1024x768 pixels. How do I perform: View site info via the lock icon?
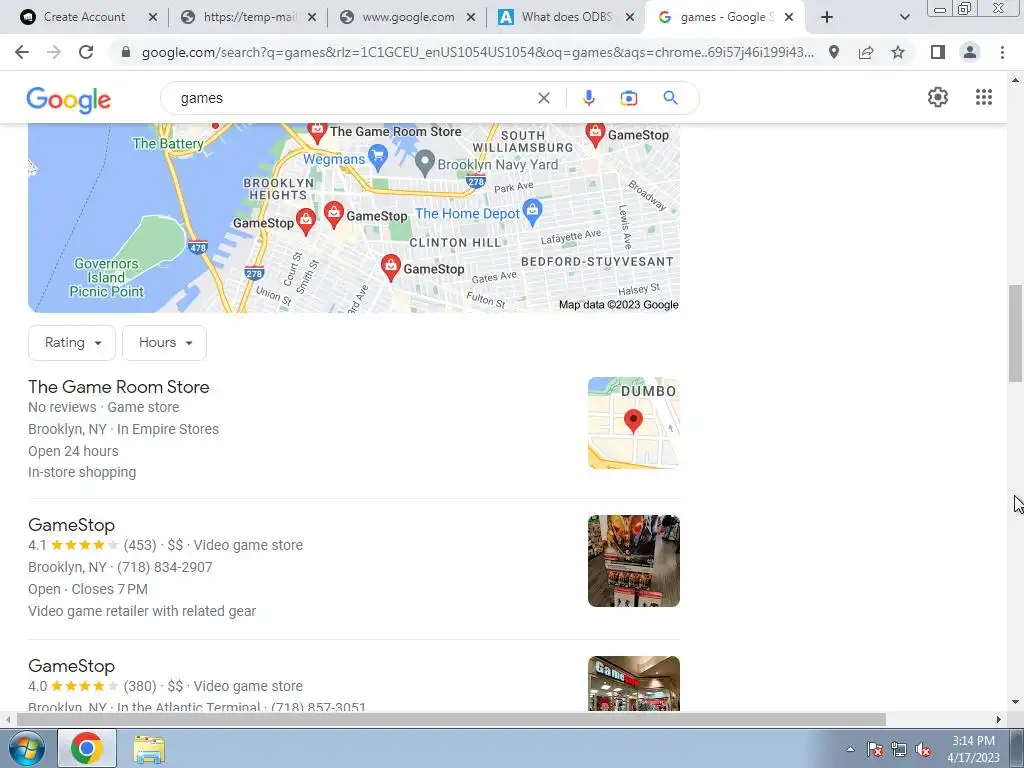(x=126, y=52)
